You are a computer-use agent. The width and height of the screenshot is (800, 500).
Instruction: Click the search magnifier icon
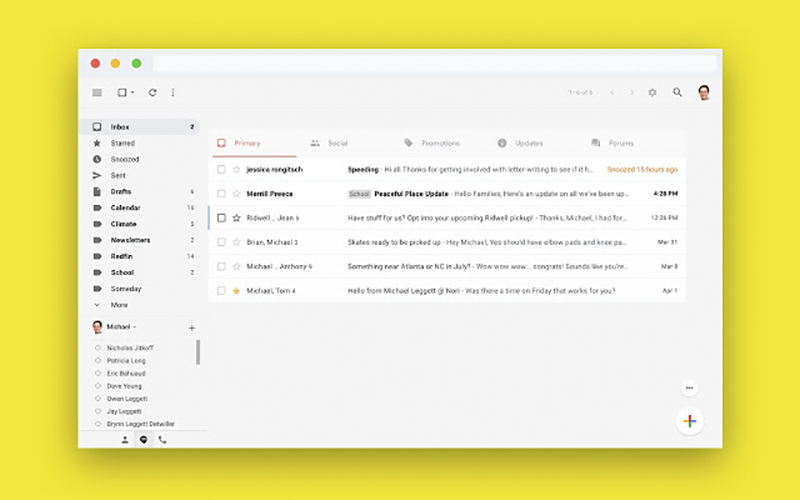point(677,92)
